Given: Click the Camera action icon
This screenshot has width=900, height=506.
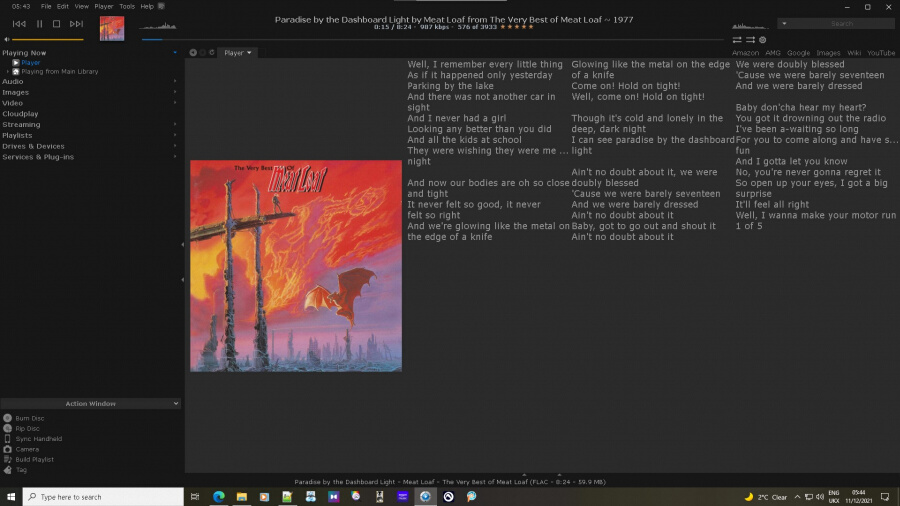Looking at the screenshot, I should [x=7, y=449].
